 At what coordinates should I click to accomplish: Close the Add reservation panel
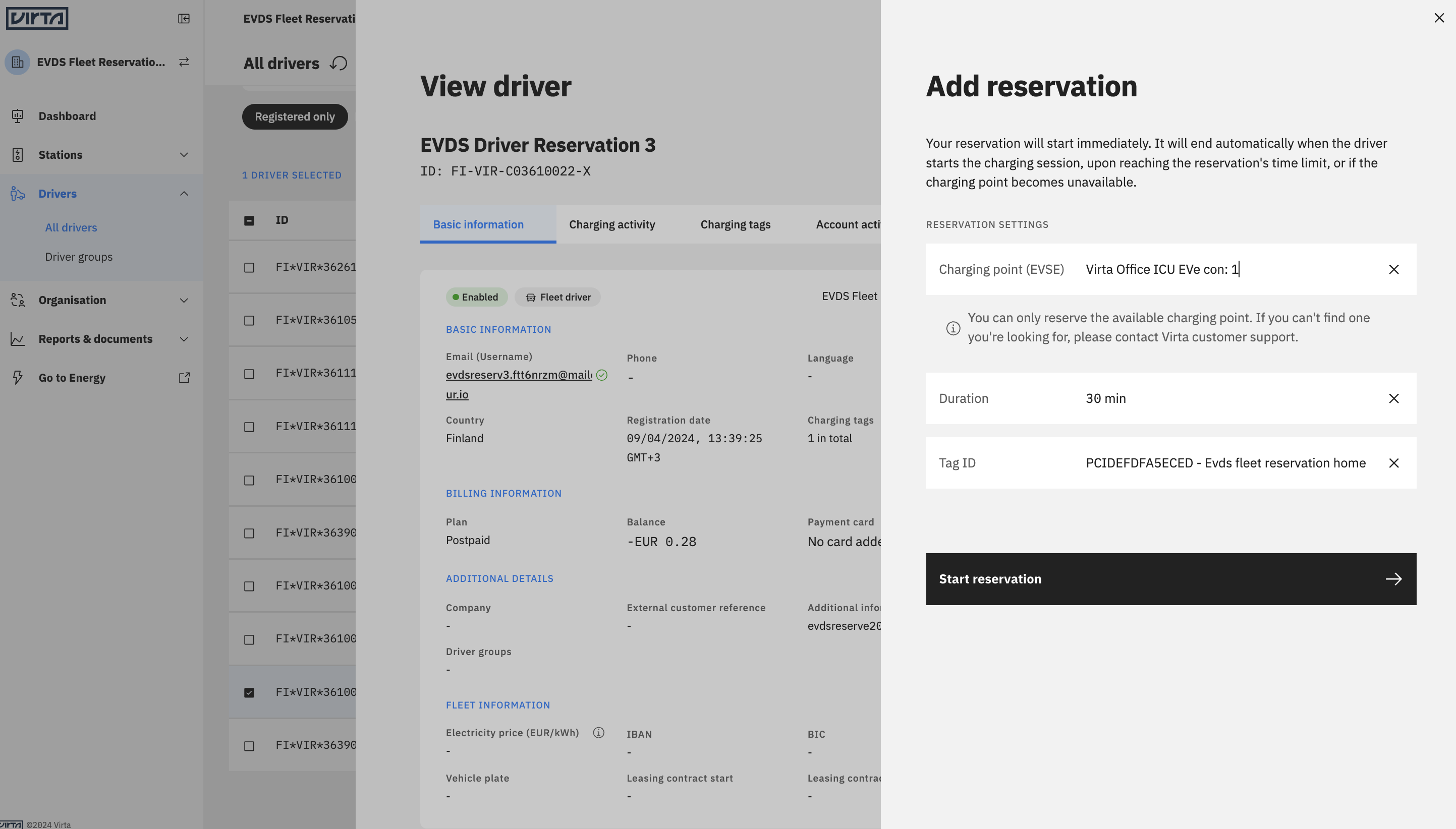pyautogui.click(x=1439, y=18)
